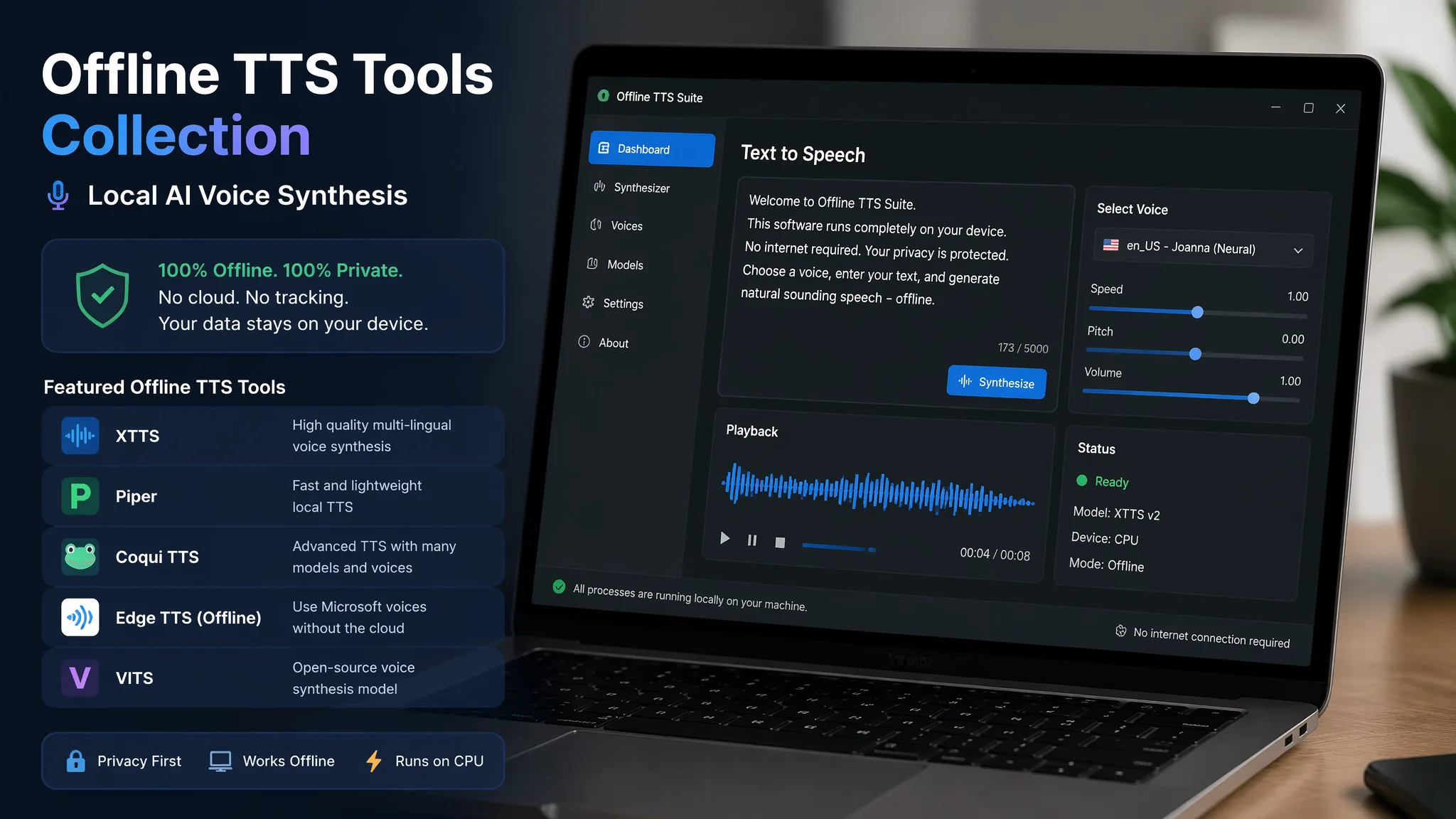Click "100% Offline. 100% Private." green text
1456x819 pixels.
(x=280, y=270)
